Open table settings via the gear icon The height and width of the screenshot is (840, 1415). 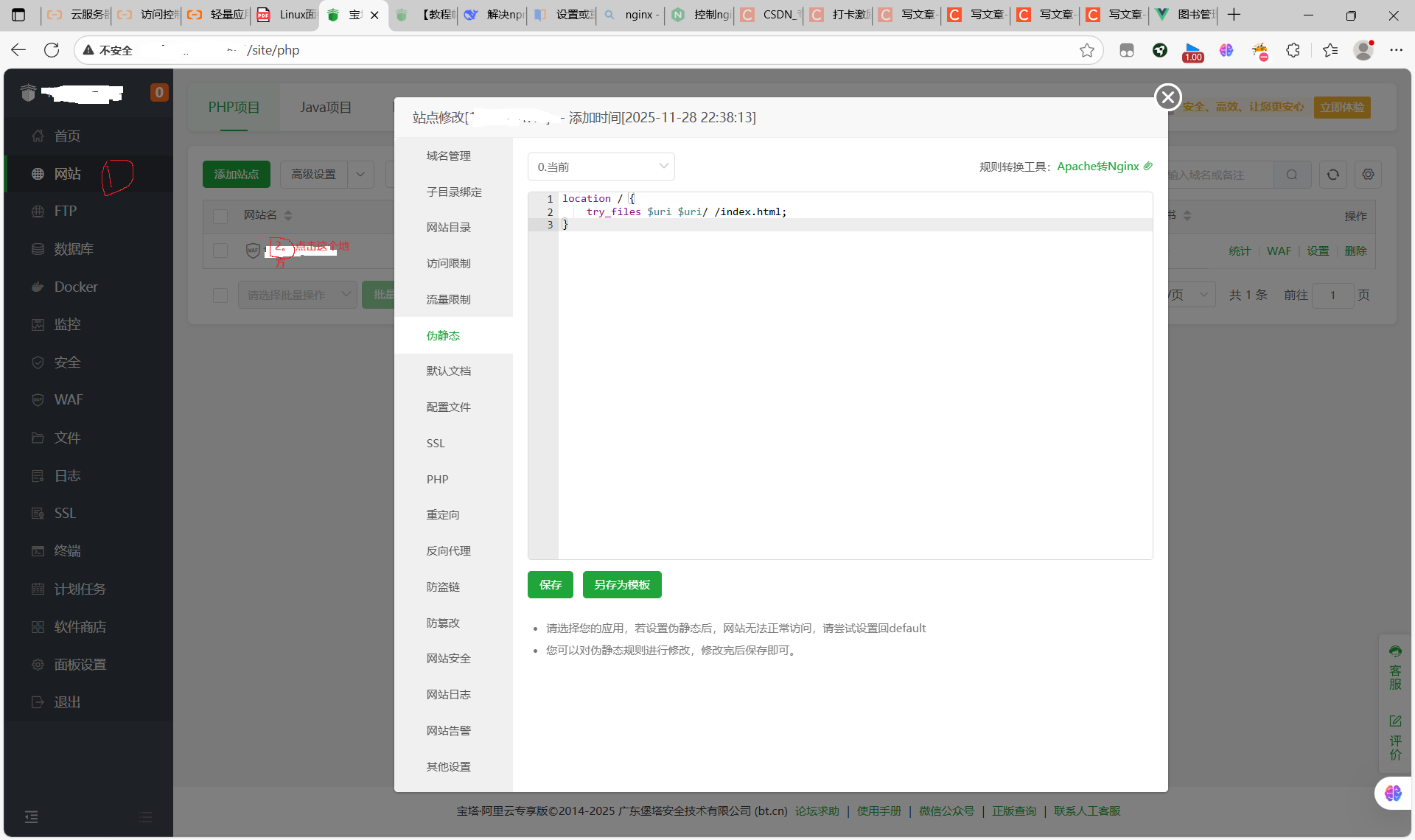coord(1369,175)
